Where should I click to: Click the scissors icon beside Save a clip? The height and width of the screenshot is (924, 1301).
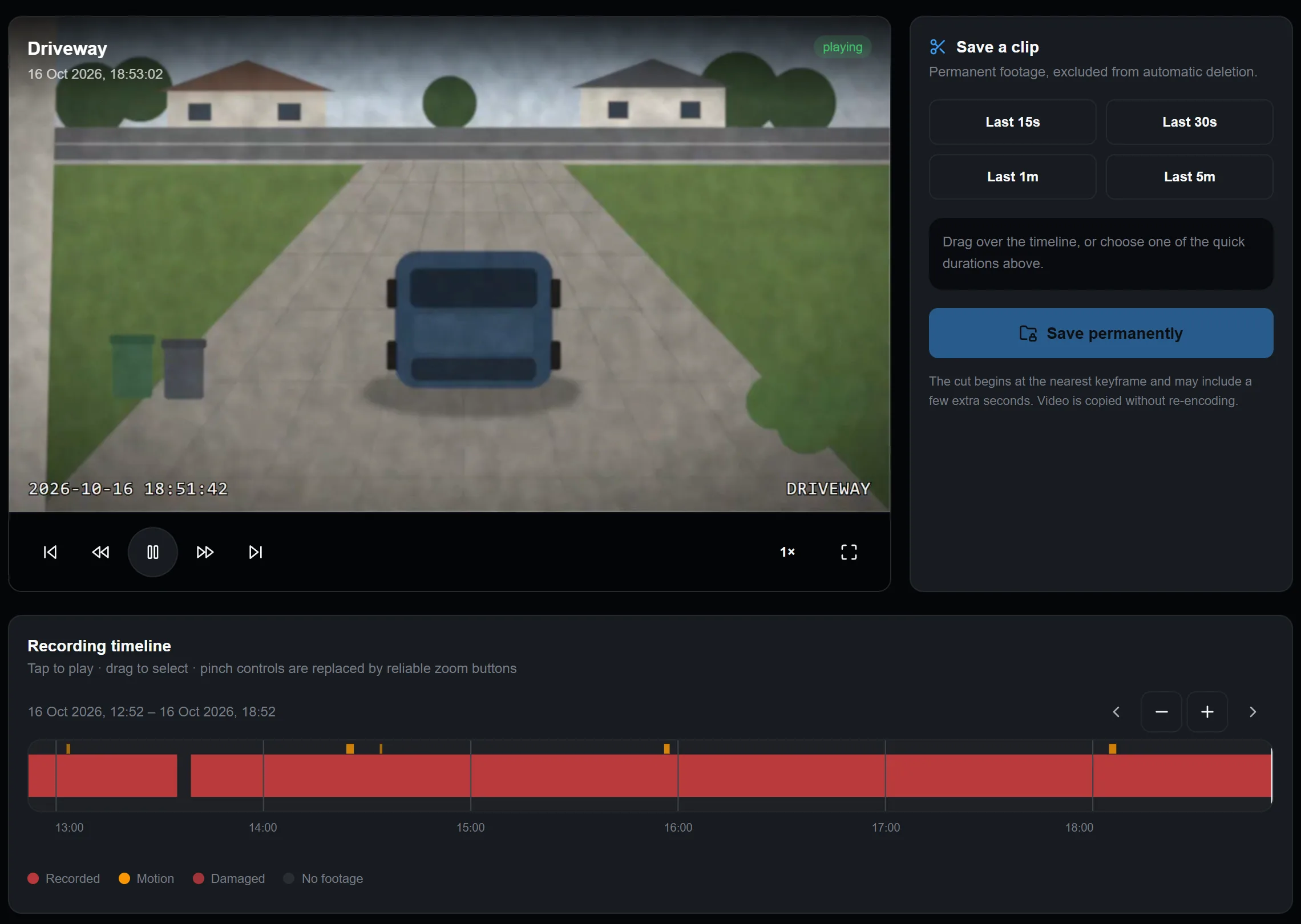938,47
